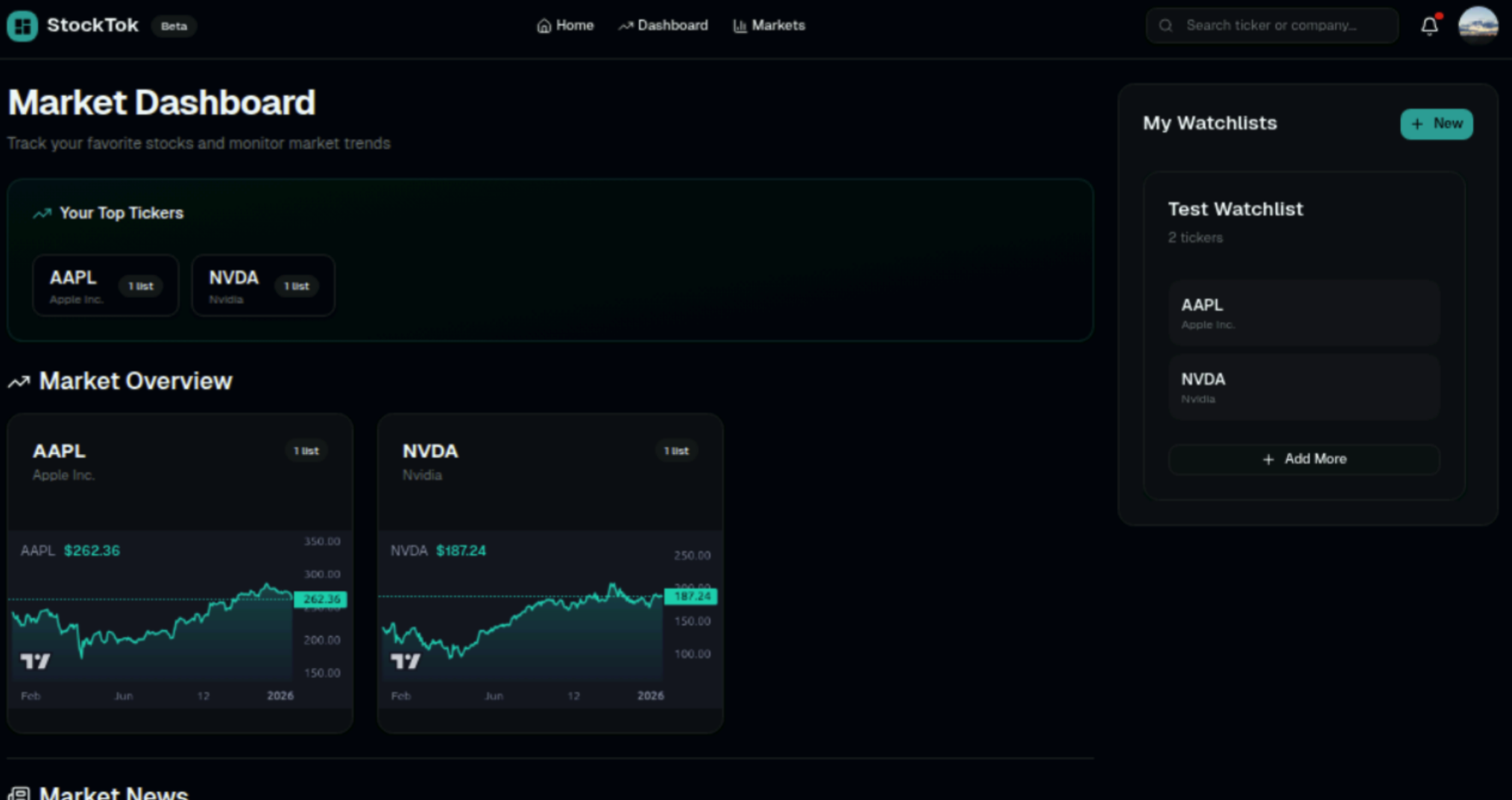Click 1 list badge on AAPL top ticker
Viewport: 1512px width, 800px height.
click(140, 286)
